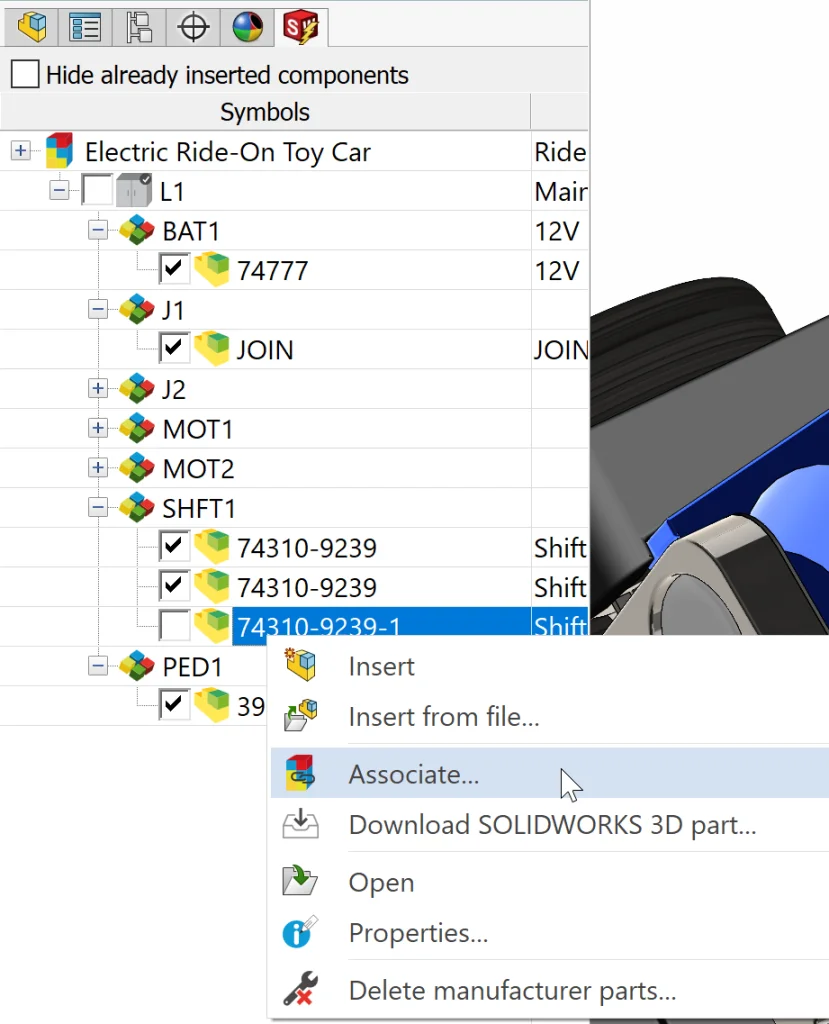
Task: Click the MOT2 component icon
Action: click(x=137, y=468)
